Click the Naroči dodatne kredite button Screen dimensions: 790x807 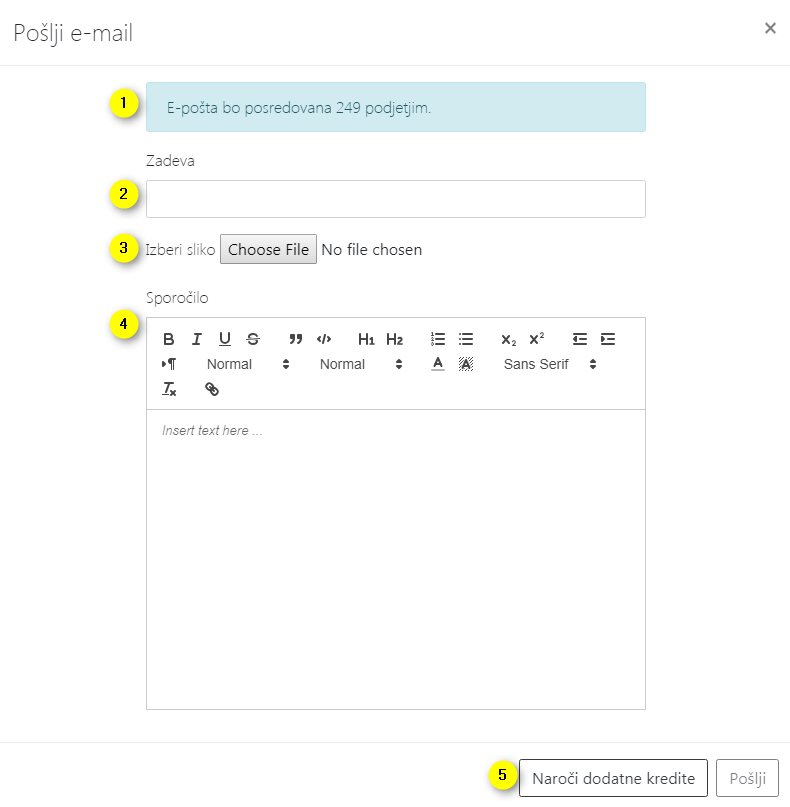click(613, 778)
